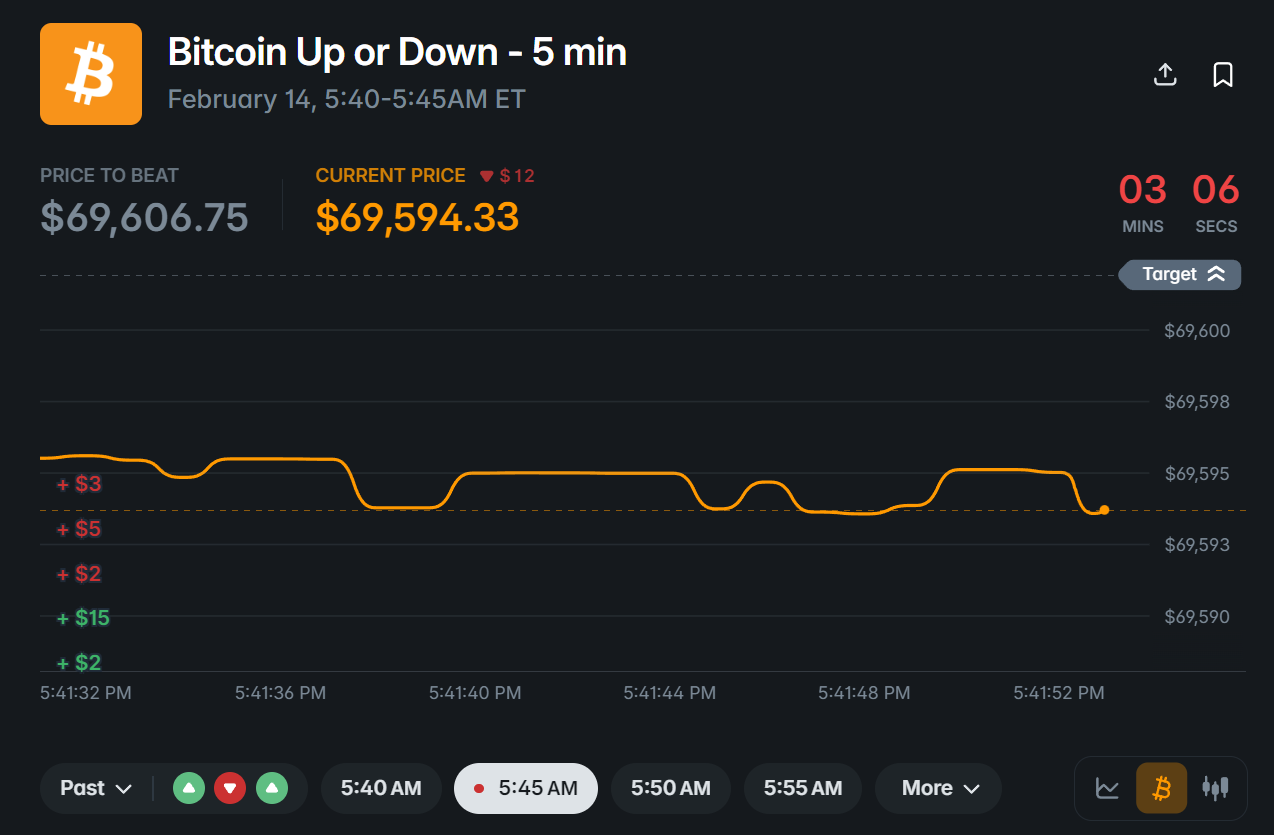The image size is (1274, 835).
Task: Click the price to beat $69,606.75
Action: [144, 216]
